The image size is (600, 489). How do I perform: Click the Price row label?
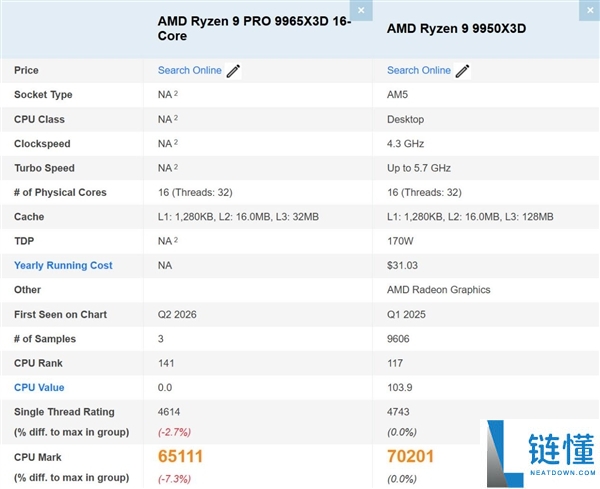pos(26,70)
